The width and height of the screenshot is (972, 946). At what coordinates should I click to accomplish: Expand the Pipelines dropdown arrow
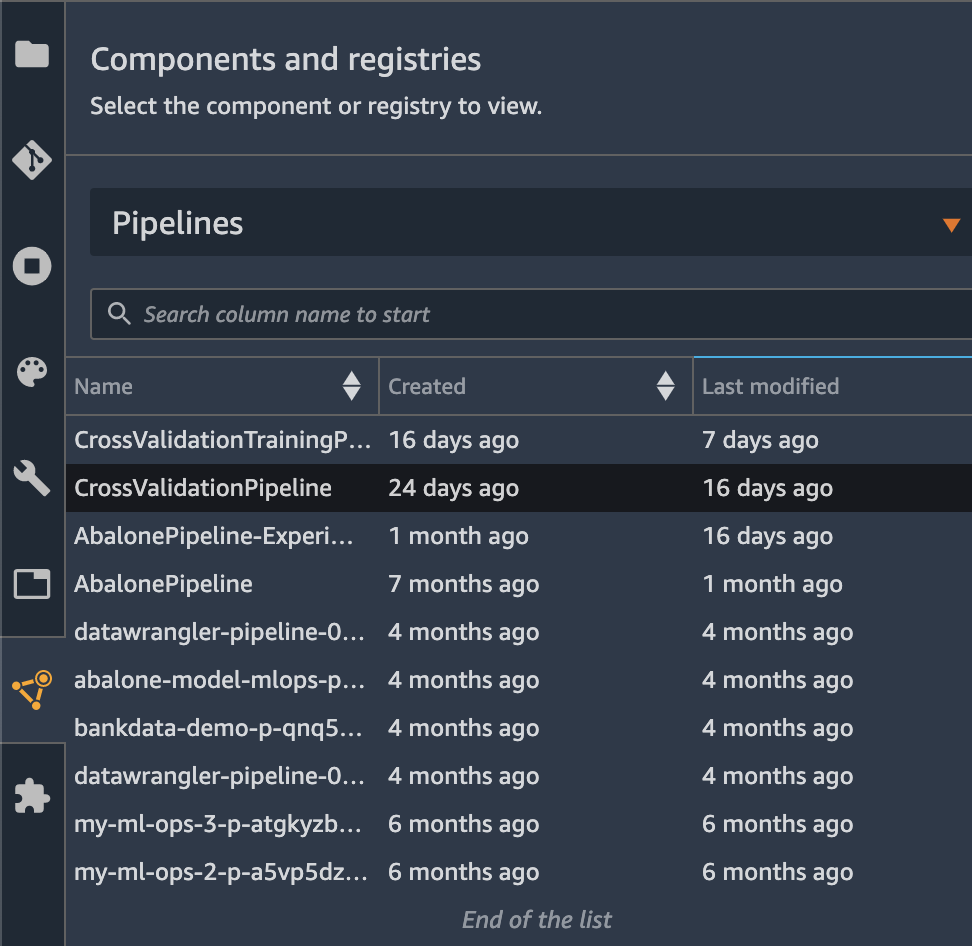pyautogui.click(x=951, y=224)
